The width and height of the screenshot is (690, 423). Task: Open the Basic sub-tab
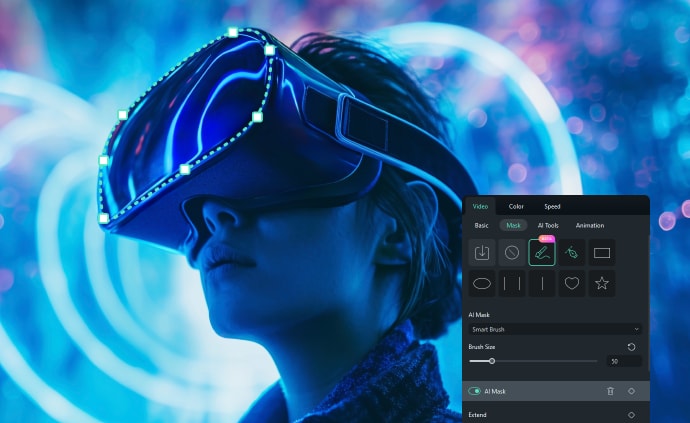click(481, 225)
